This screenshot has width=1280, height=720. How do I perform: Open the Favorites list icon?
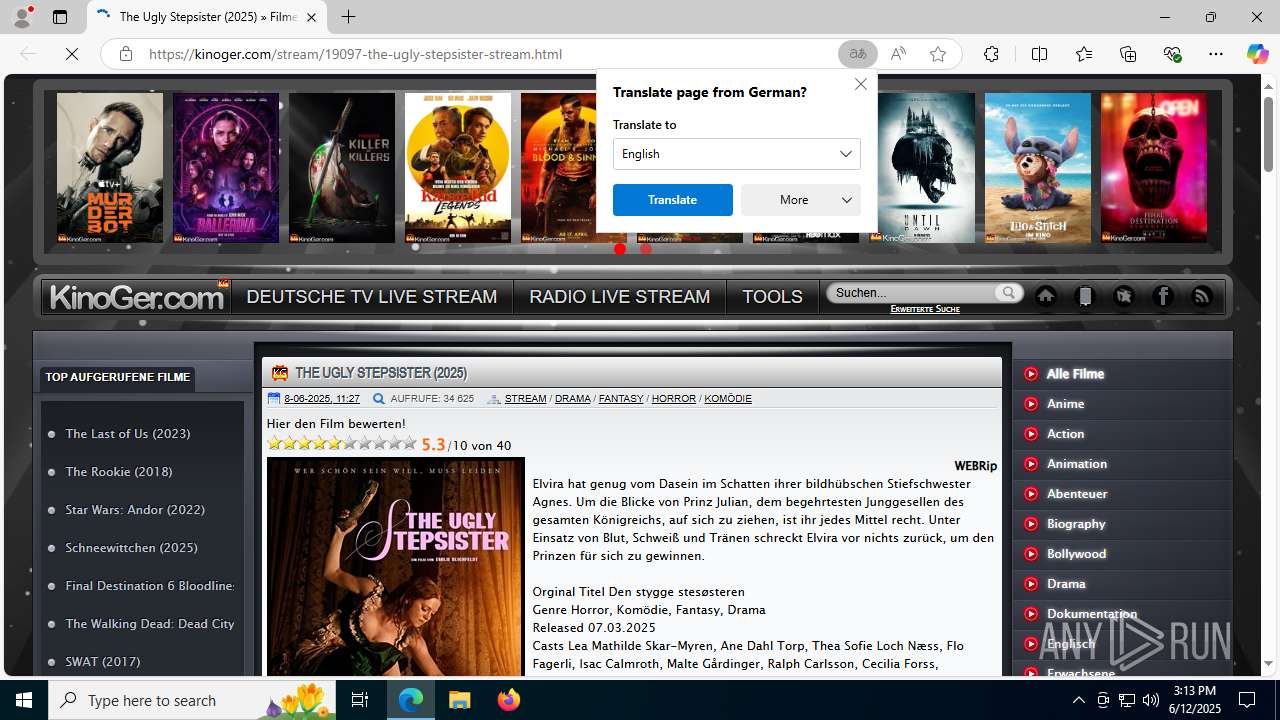(x=1084, y=54)
